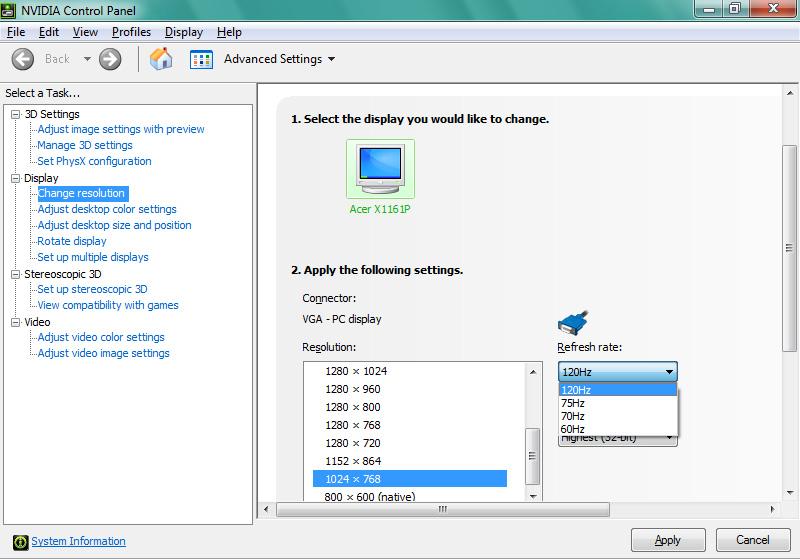
Task: Click main panel scroll up arrow
Action: click(789, 93)
